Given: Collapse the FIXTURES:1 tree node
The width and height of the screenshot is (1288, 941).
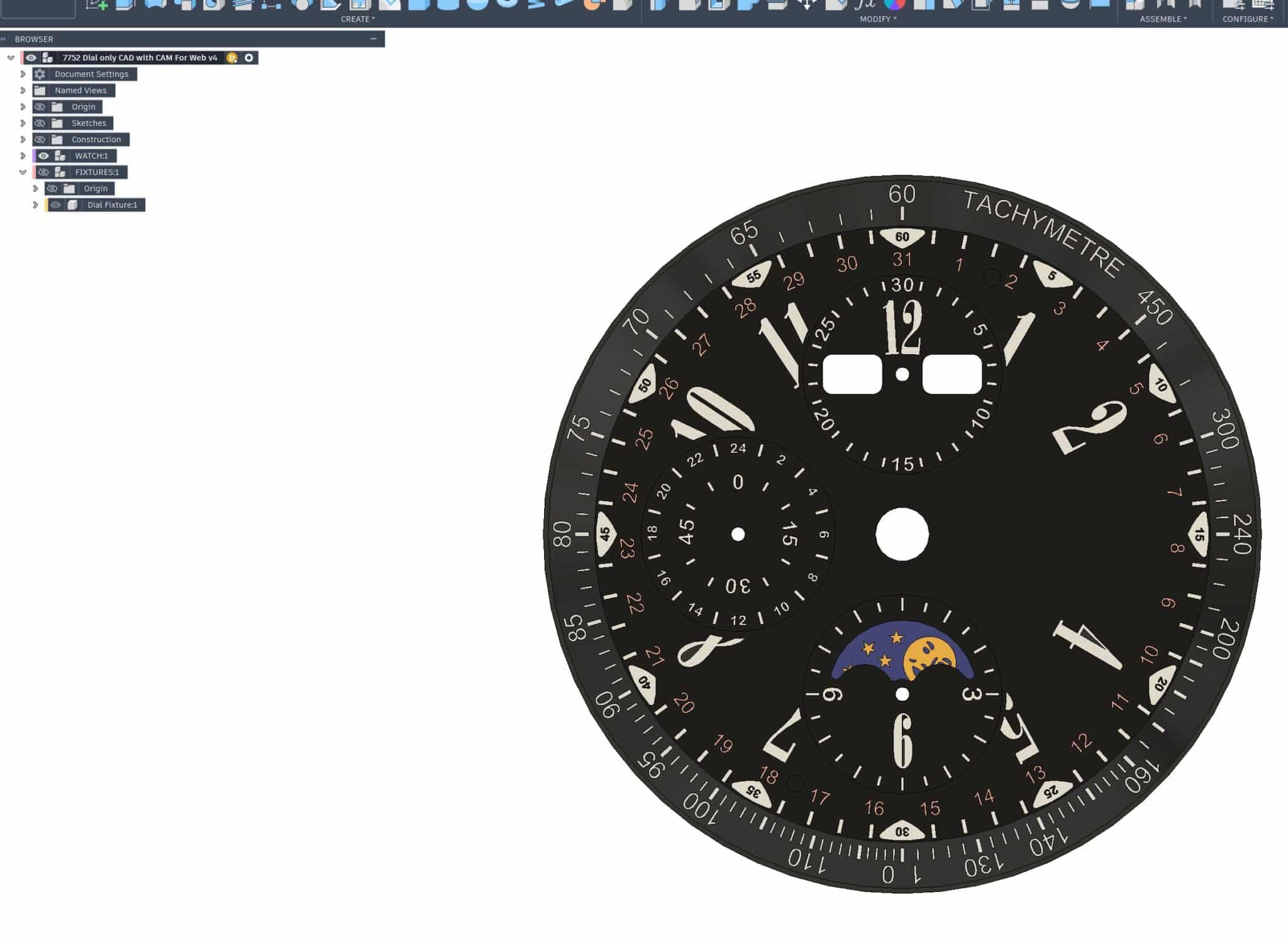Looking at the screenshot, I should coord(23,172).
